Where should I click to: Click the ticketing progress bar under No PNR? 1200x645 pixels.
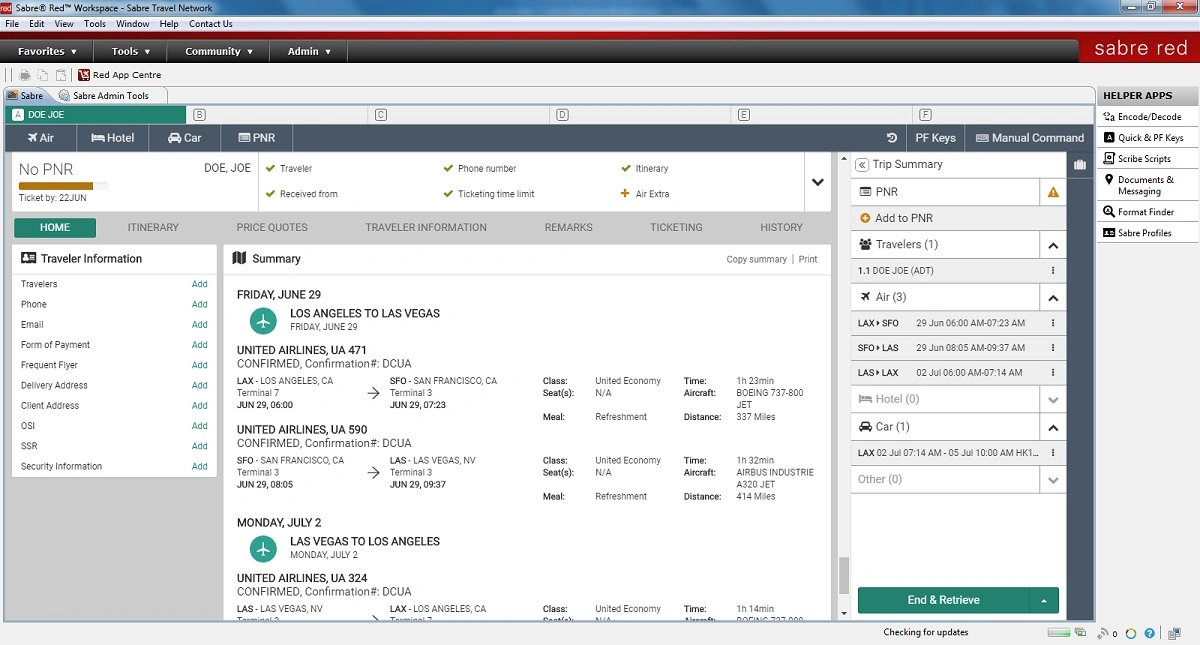point(63,186)
